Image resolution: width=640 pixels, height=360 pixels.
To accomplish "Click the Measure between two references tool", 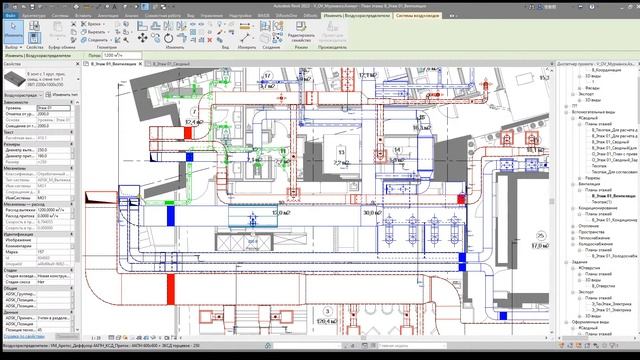I will 245,26.
